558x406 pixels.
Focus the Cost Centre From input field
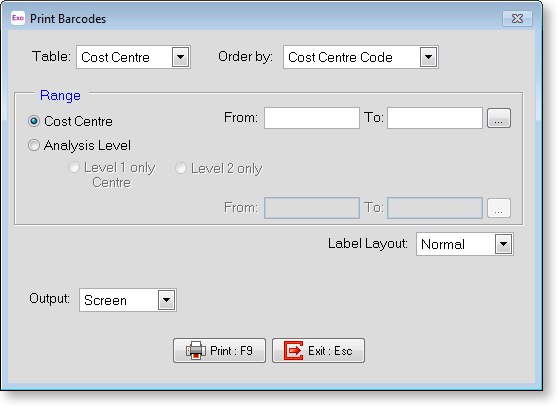pyautogui.click(x=312, y=118)
